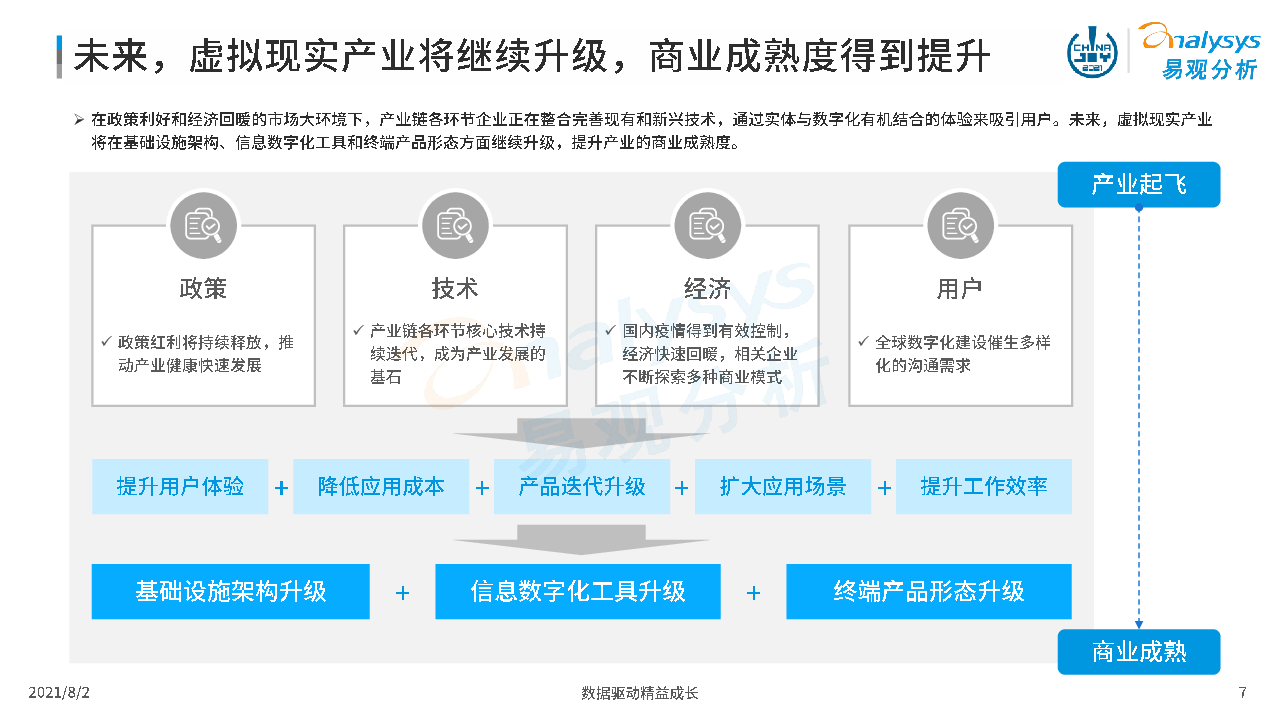Click the light blue 扩大应用场景 box
Image resolution: width=1280 pixels, height=720 pixels.
(782, 487)
